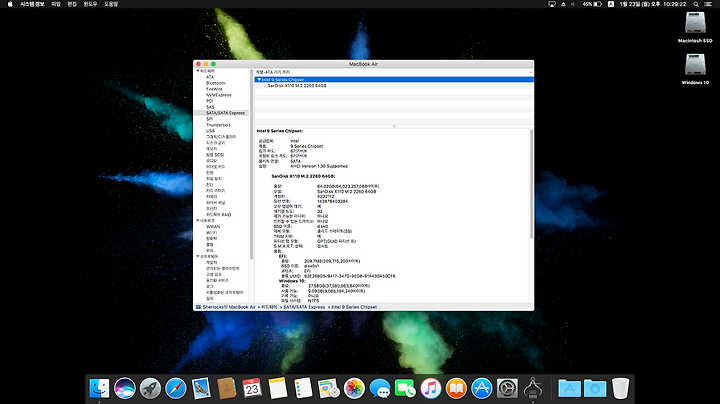Viewport: 720px width, 404px height.
Task: Click volume speaker icon in menu bar
Action: (x=573, y=4)
